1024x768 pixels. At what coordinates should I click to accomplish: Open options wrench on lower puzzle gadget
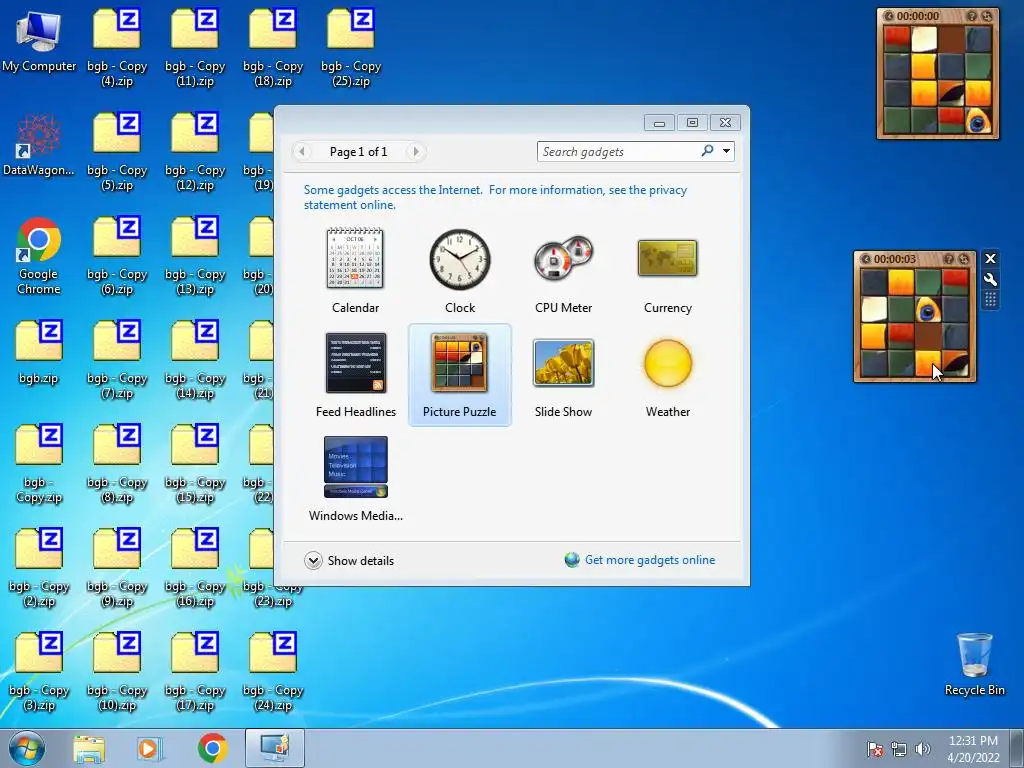tap(990, 280)
